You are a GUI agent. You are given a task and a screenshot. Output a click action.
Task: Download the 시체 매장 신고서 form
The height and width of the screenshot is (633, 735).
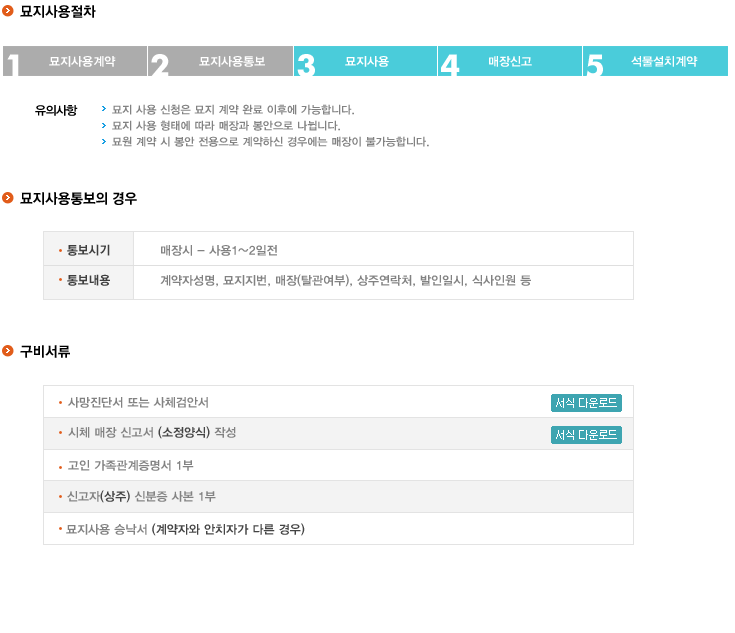coord(586,435)
